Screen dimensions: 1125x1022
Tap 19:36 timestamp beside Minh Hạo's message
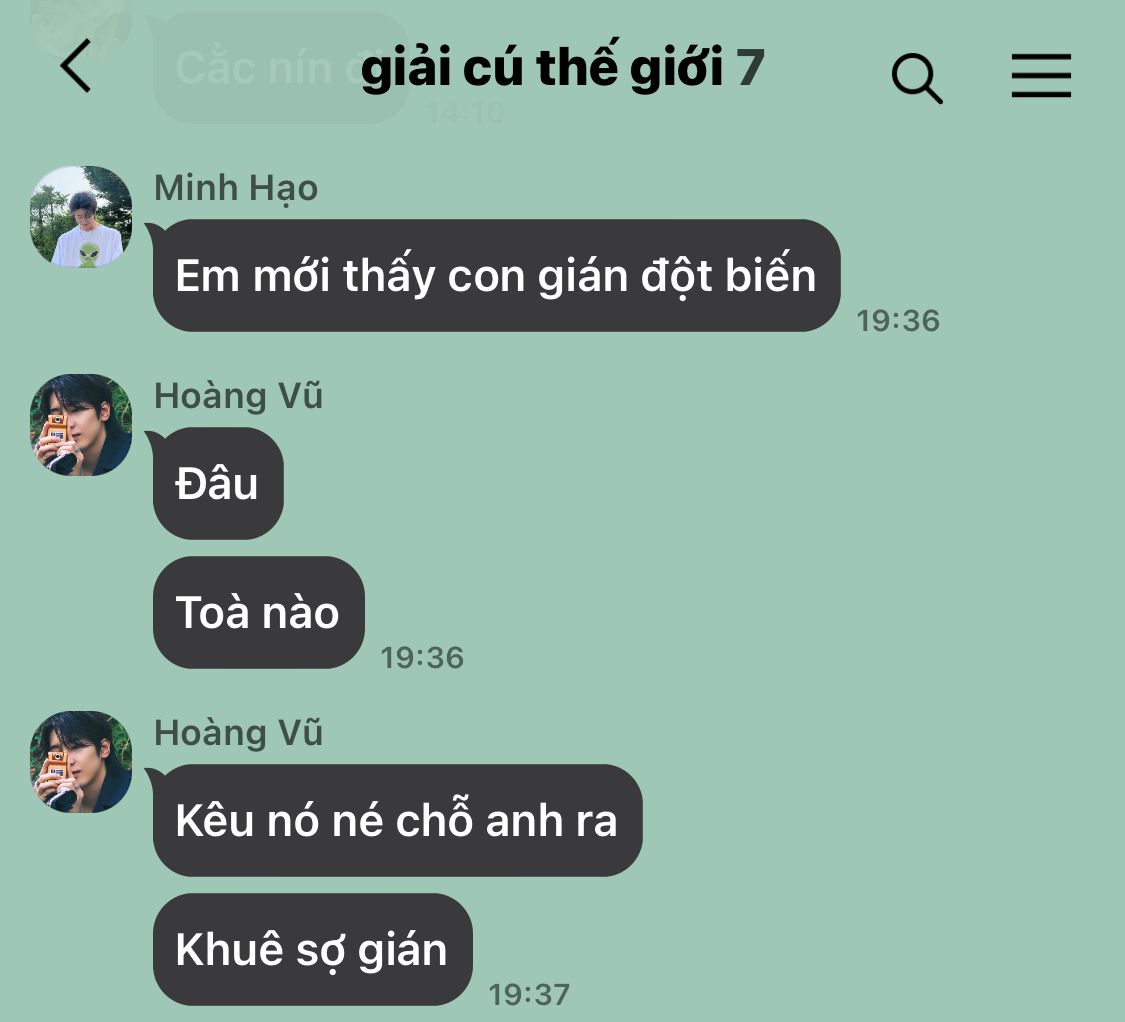pyautogui.click(x=898, y=321)
